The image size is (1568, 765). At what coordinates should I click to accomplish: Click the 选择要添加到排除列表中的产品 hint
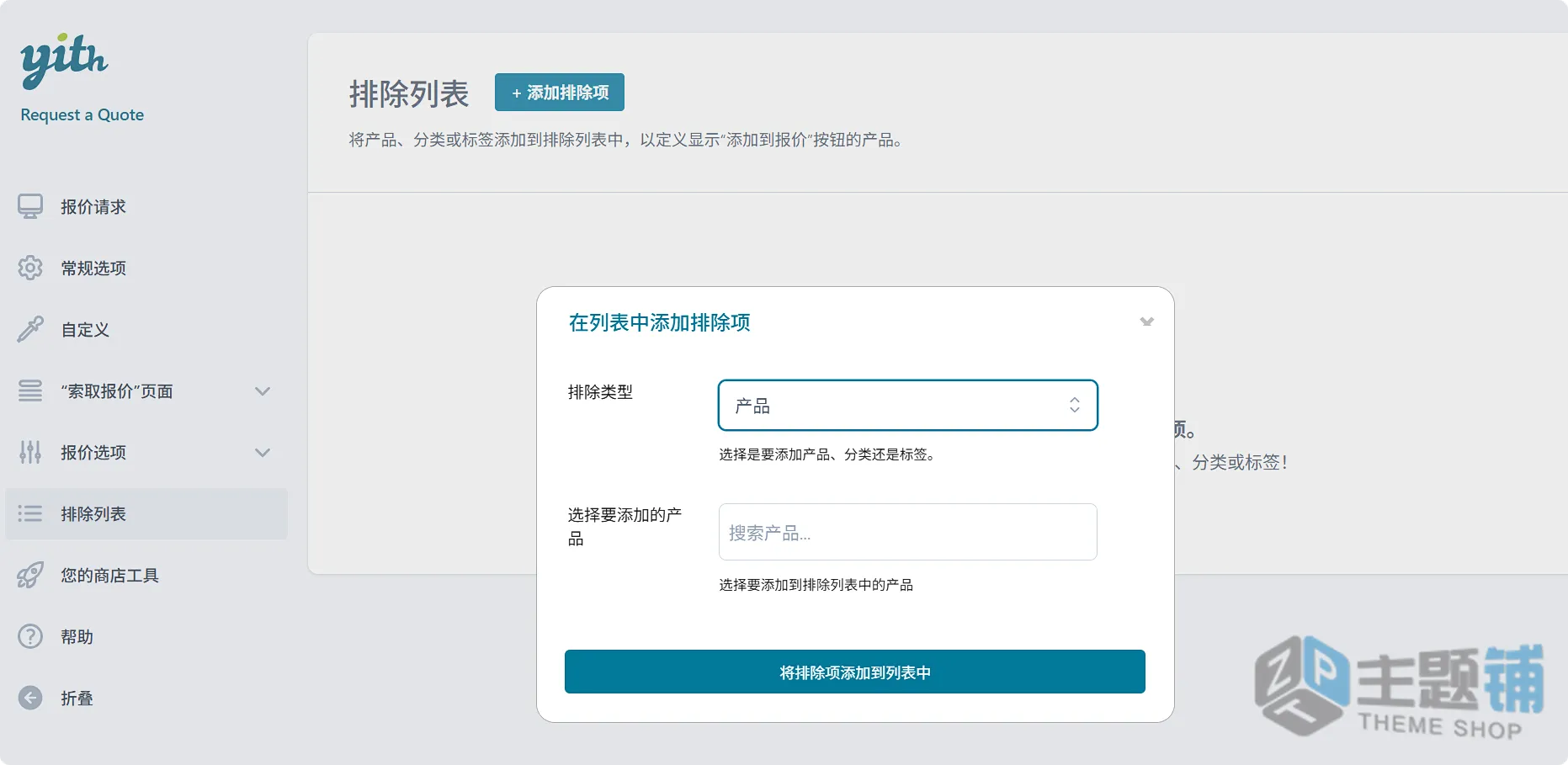coord(816,585)
